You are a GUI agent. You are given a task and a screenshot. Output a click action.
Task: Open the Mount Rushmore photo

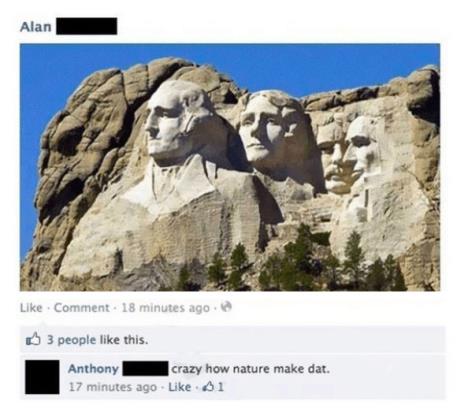click(230, 167)
